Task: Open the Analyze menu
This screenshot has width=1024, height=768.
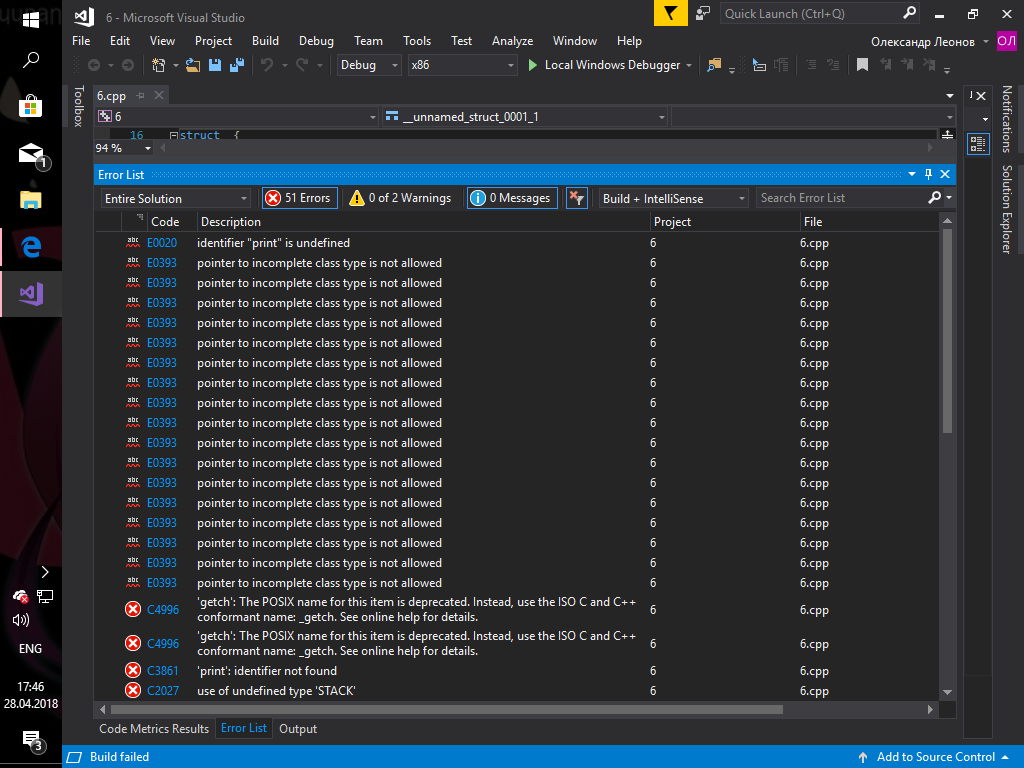Action: click(512, 41)
